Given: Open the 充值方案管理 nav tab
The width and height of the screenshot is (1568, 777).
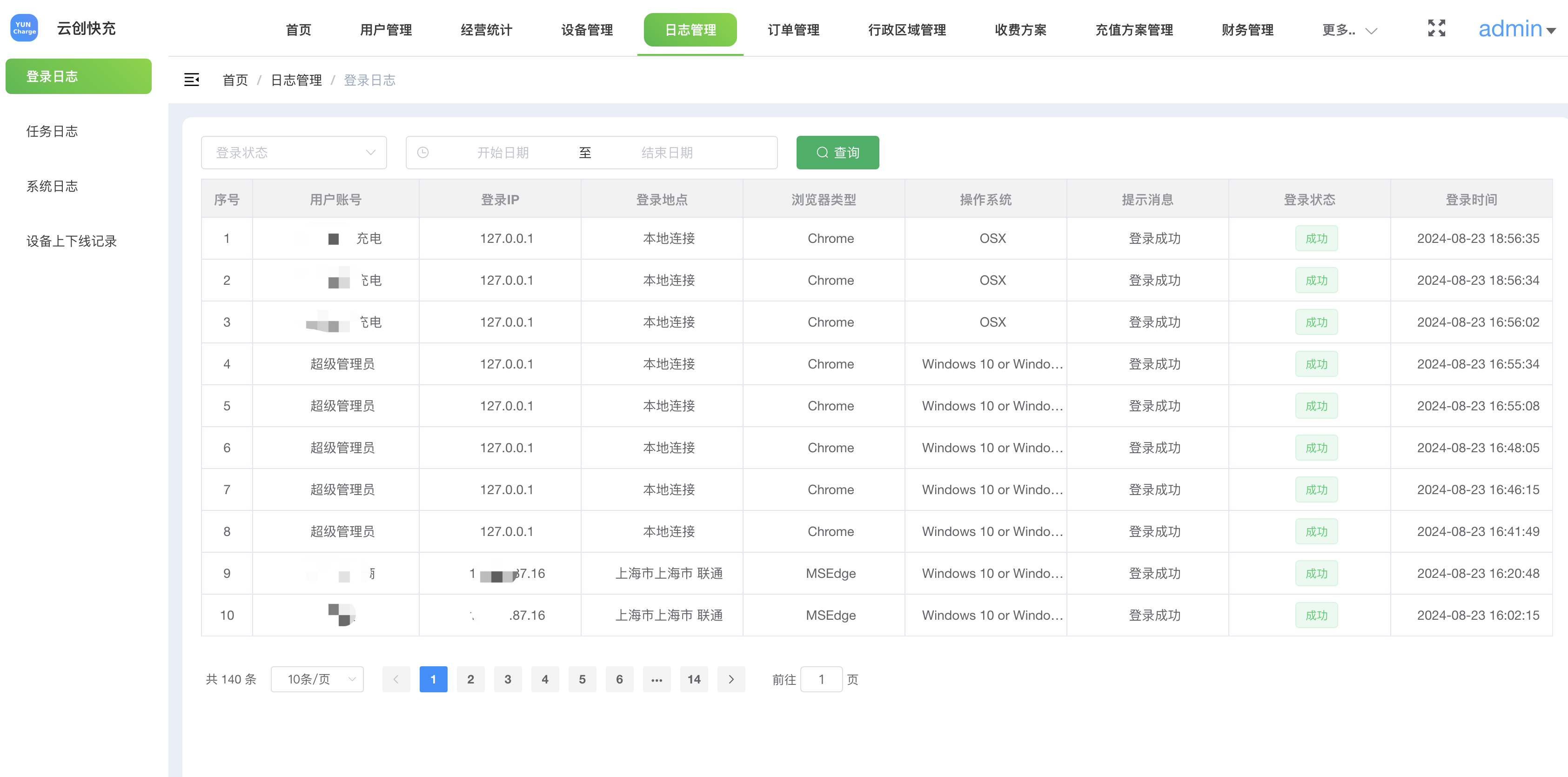Looking at the screenshot, I should coord(1134,30).
